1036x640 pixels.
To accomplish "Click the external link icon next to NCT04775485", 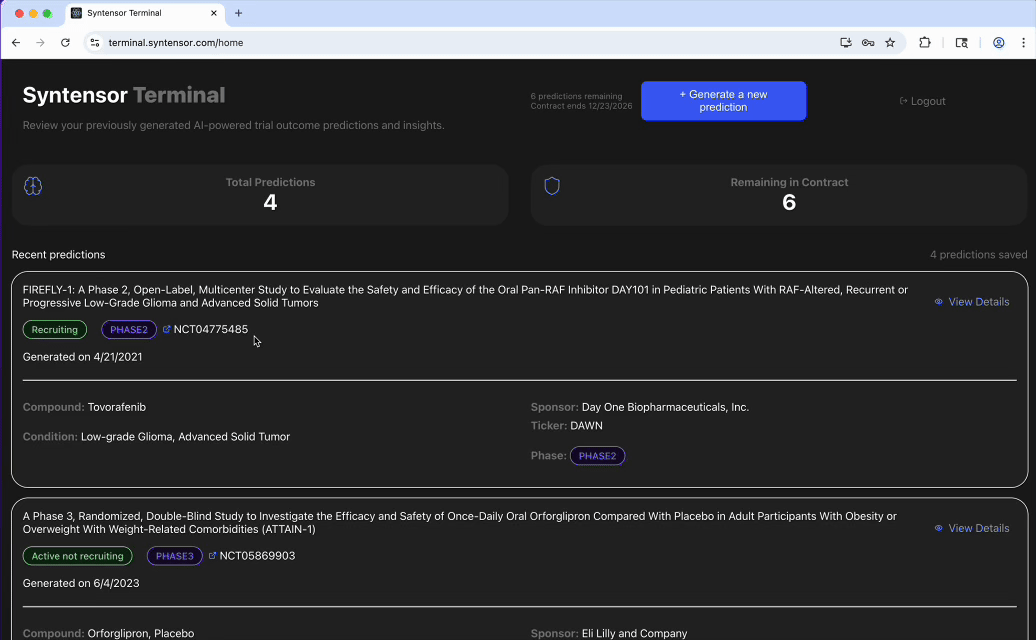I will 167,329.
